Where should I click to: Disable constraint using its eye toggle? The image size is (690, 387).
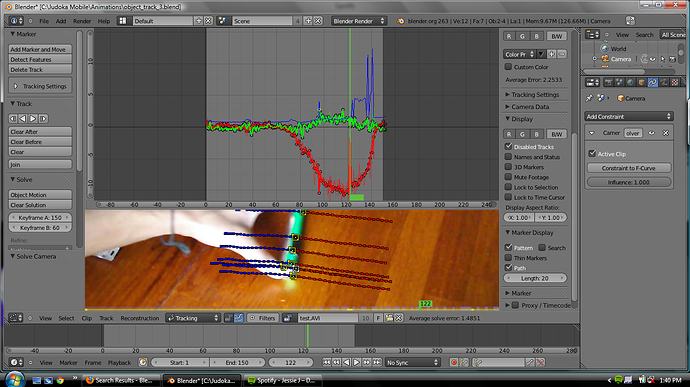[x=652, y=133]
